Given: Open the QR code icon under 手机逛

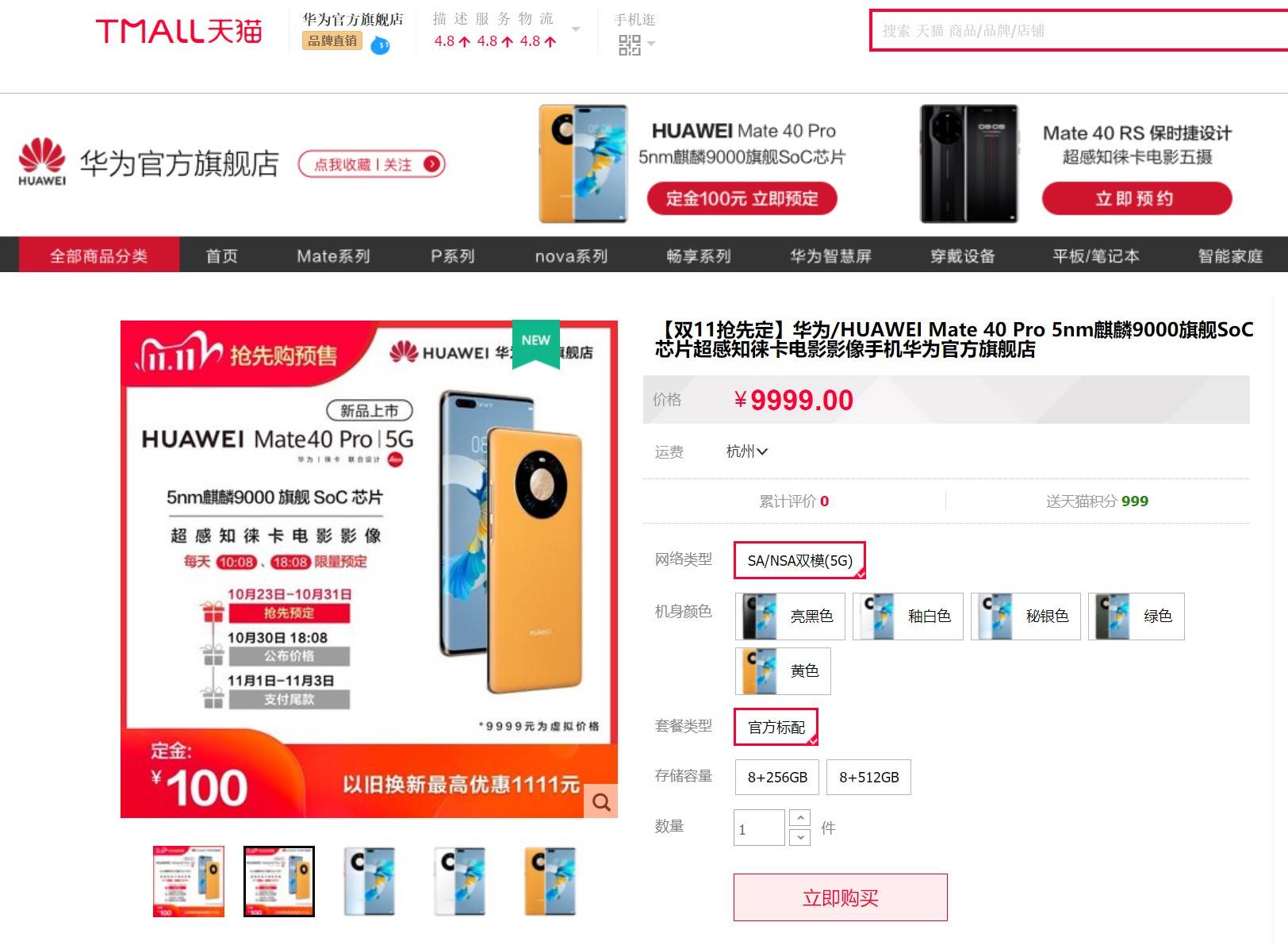Looking at the screenshot, I should [629, 45].
